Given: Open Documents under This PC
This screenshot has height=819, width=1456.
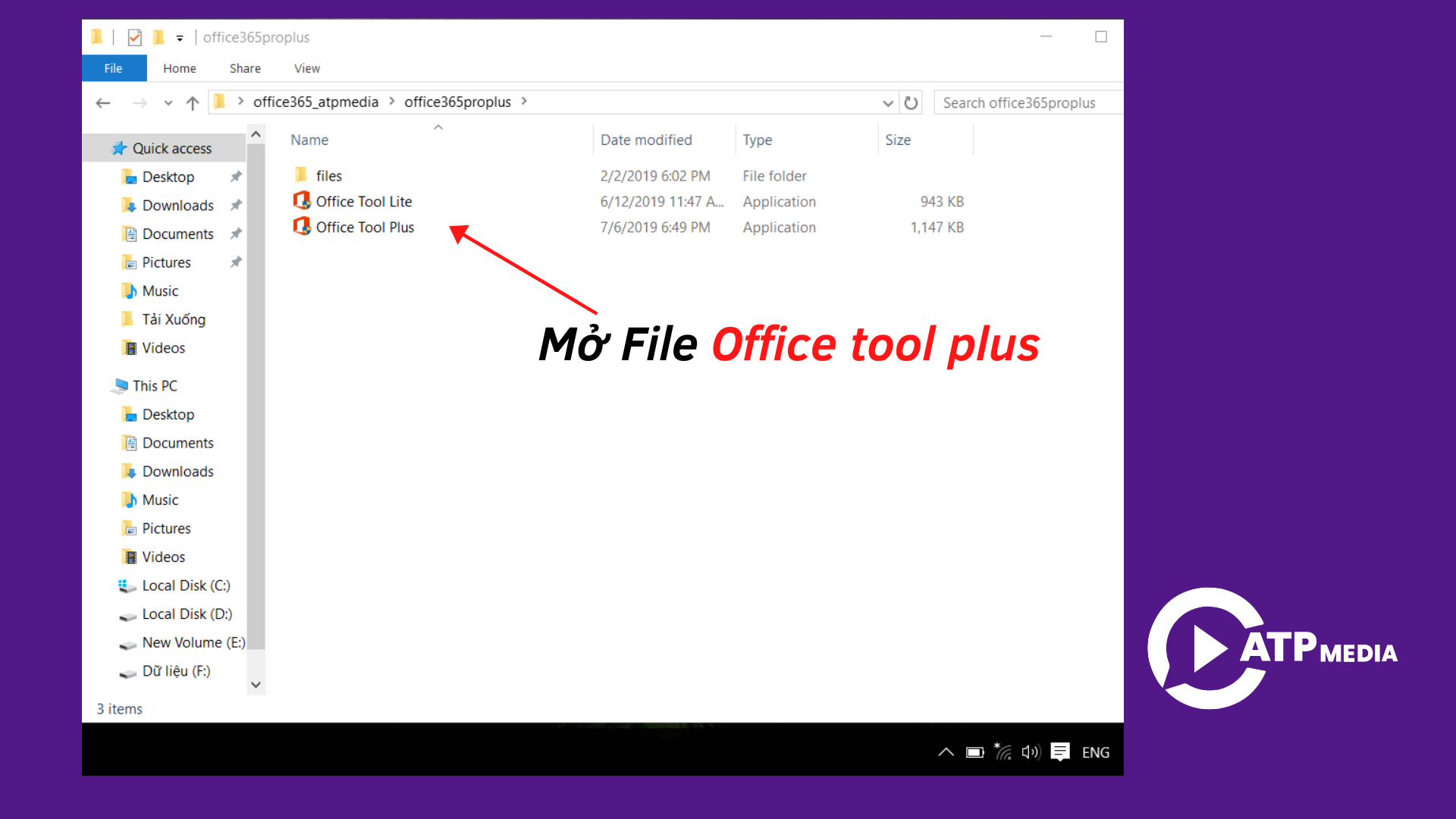Looking at the screenshot, I should pos(178,443).
